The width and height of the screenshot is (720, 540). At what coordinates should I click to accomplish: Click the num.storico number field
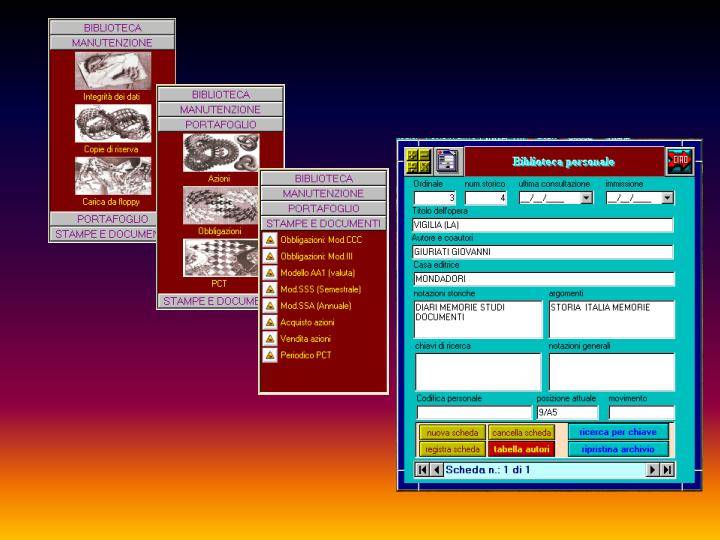(486, 198)
